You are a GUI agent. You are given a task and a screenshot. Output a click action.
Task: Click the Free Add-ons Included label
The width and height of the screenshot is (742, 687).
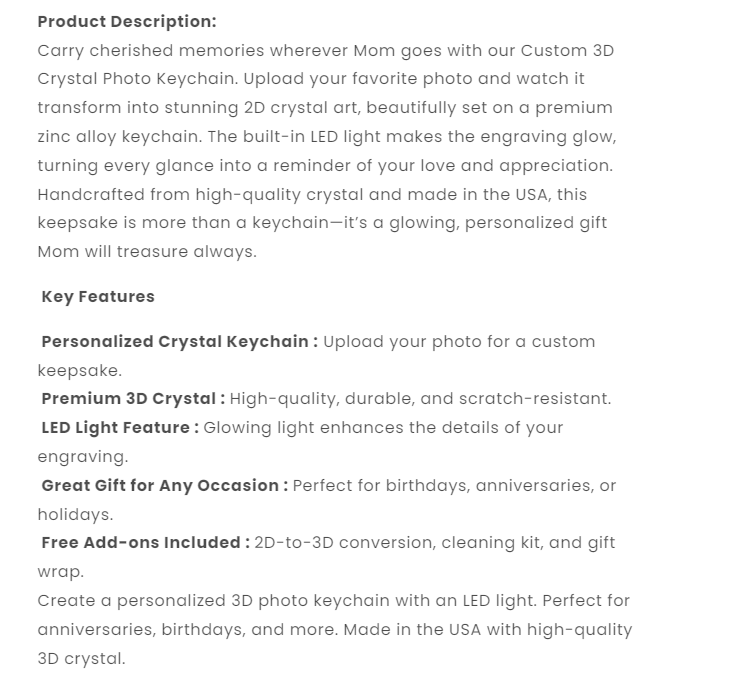pos(146,543)
